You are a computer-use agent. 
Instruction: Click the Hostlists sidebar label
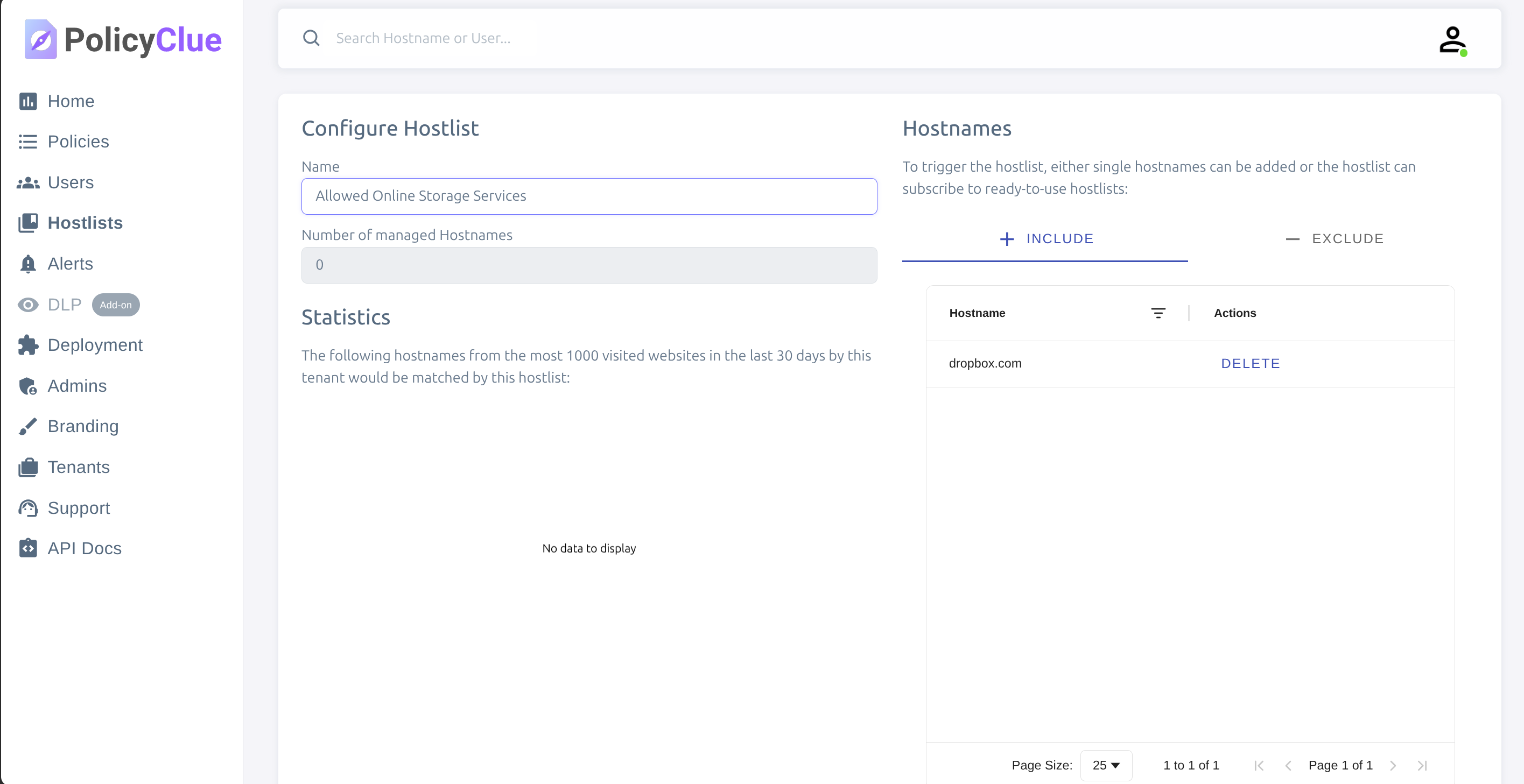click(x=85, y=223)
